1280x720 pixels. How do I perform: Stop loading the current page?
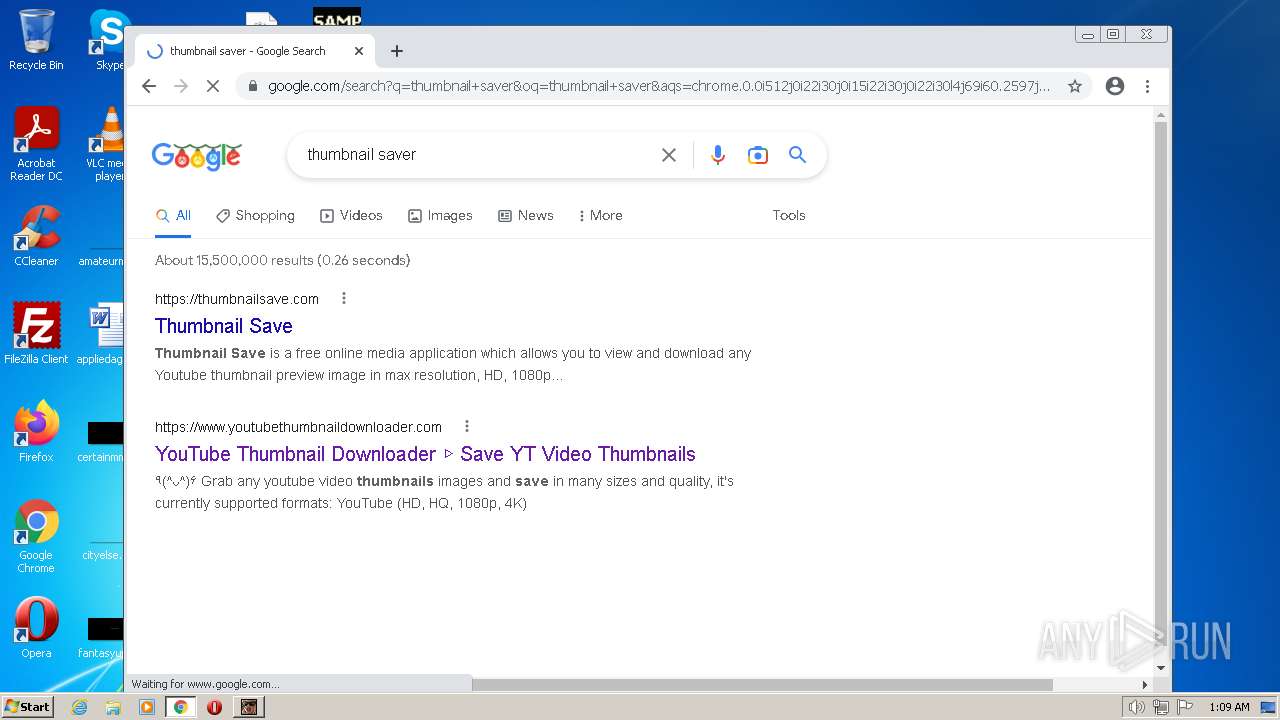(212, 86)
